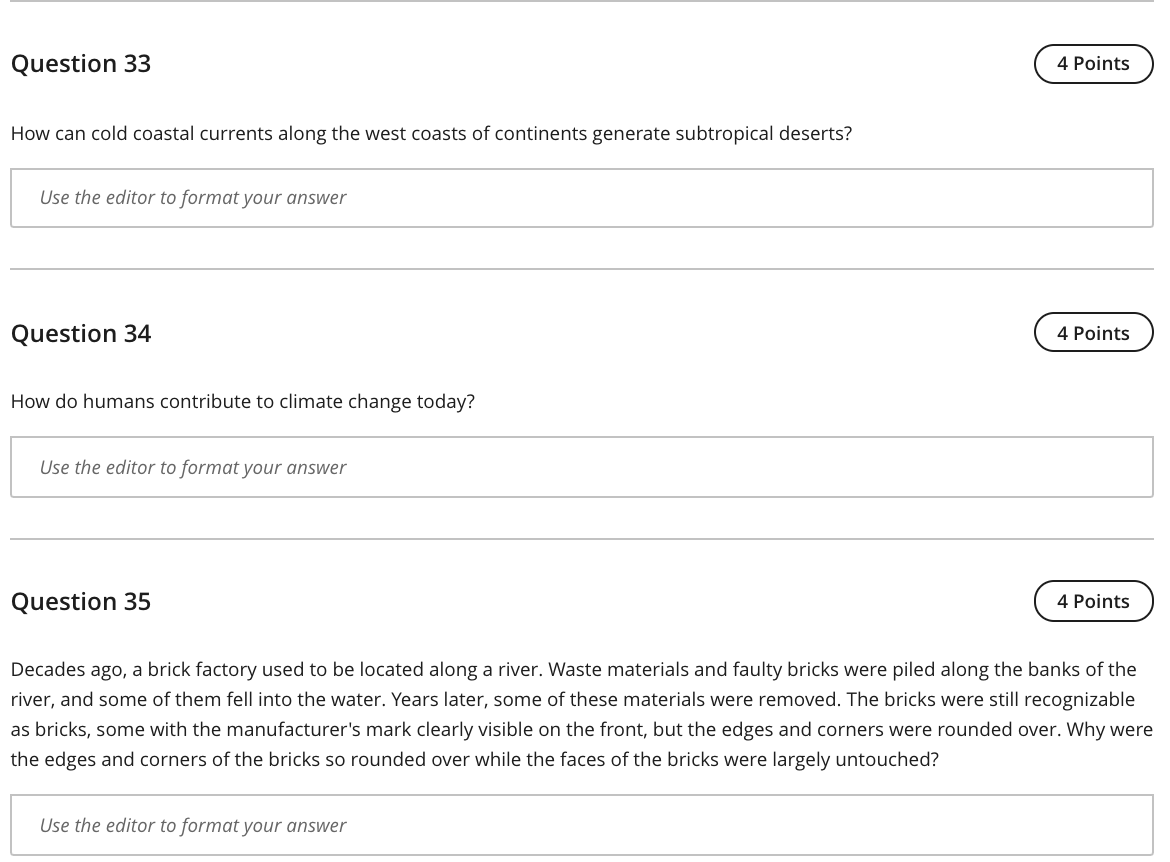Screen dimensions: 1170x862
Task: Click the Question 34 heading
Action: coord(81,333)
